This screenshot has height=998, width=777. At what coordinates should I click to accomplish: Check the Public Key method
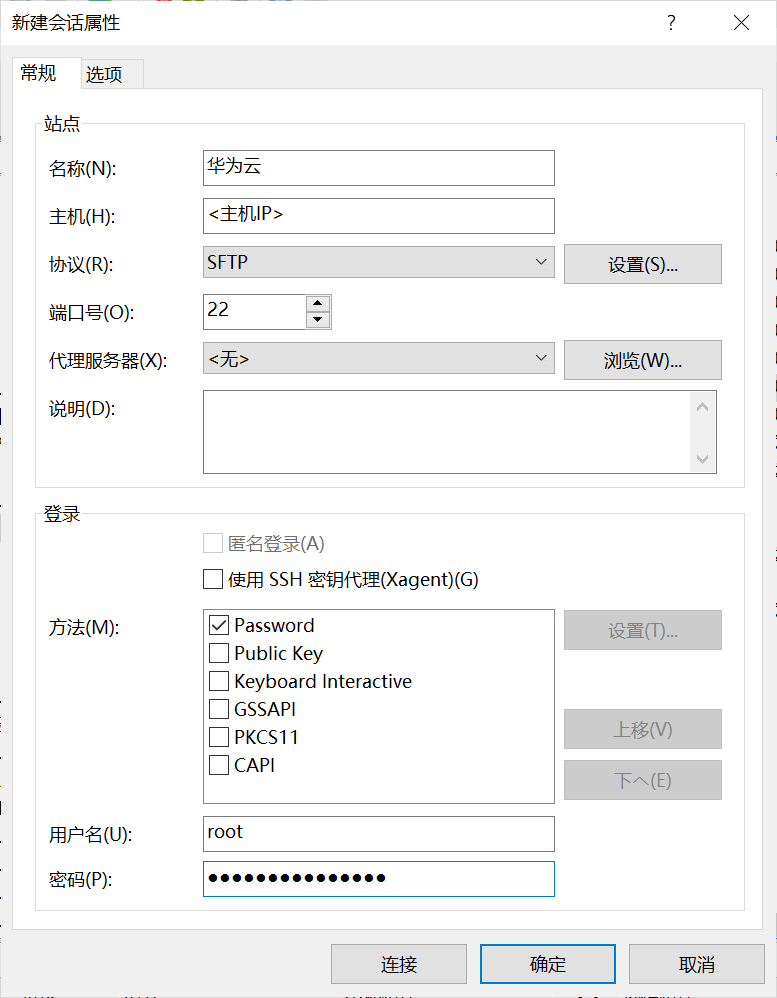(x=219, y=654)
